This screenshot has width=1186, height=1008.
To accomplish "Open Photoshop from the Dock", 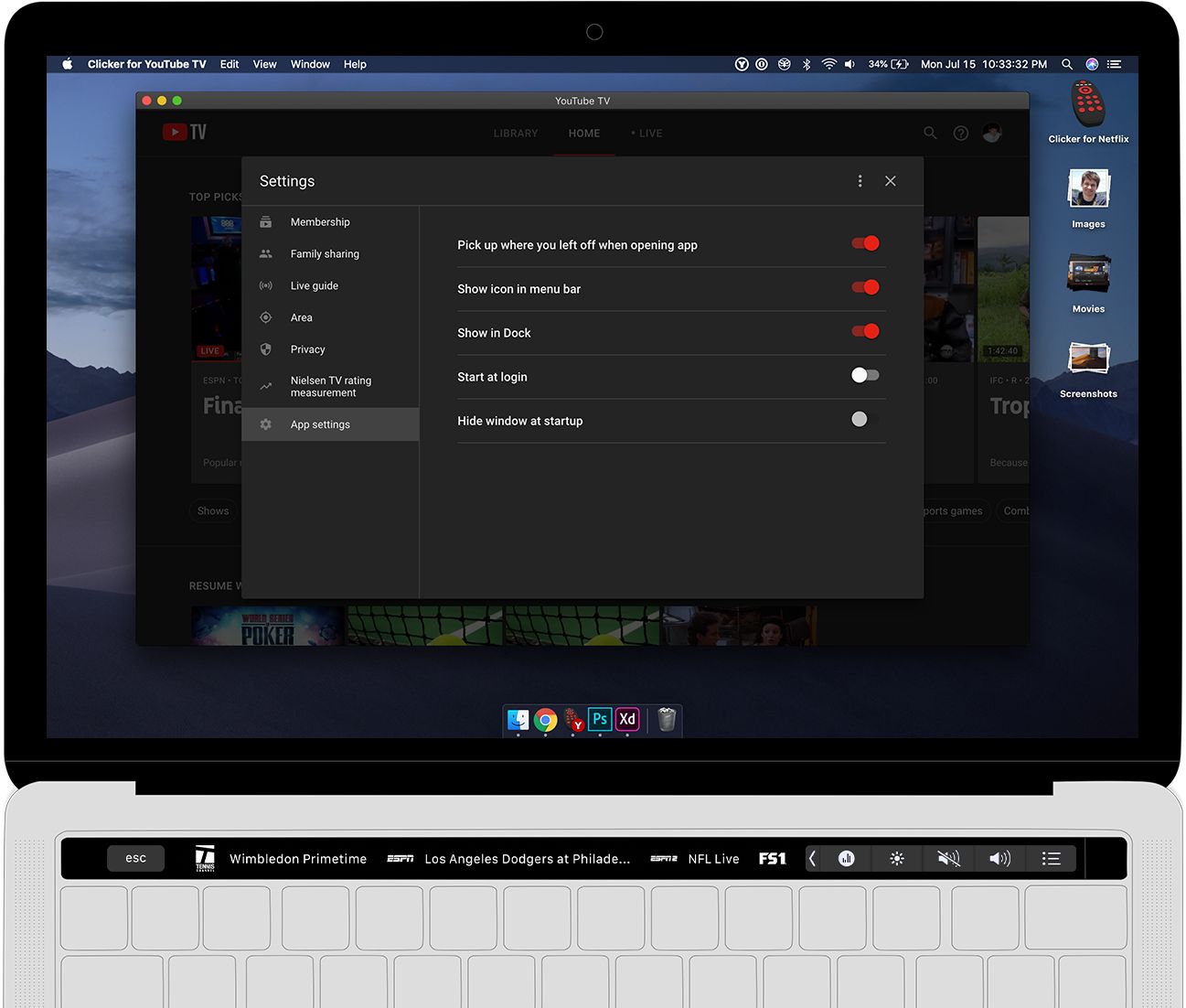I will [x=600, y=720].
